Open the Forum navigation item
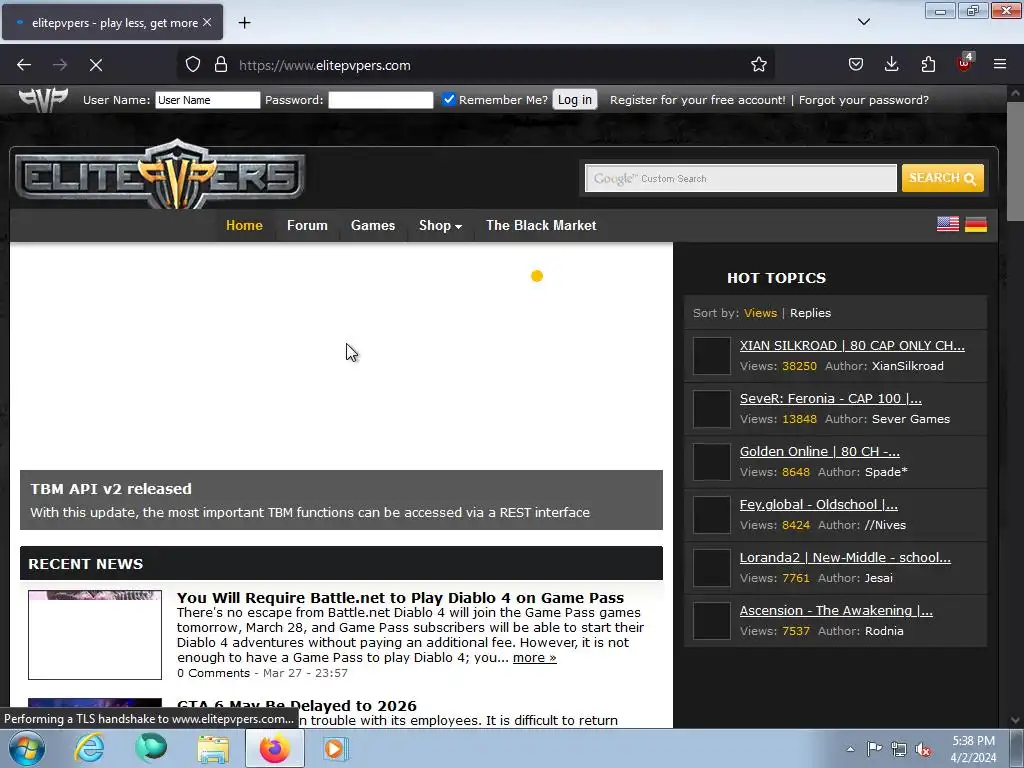The image size is (1024, 768). (x=307, y=225)
